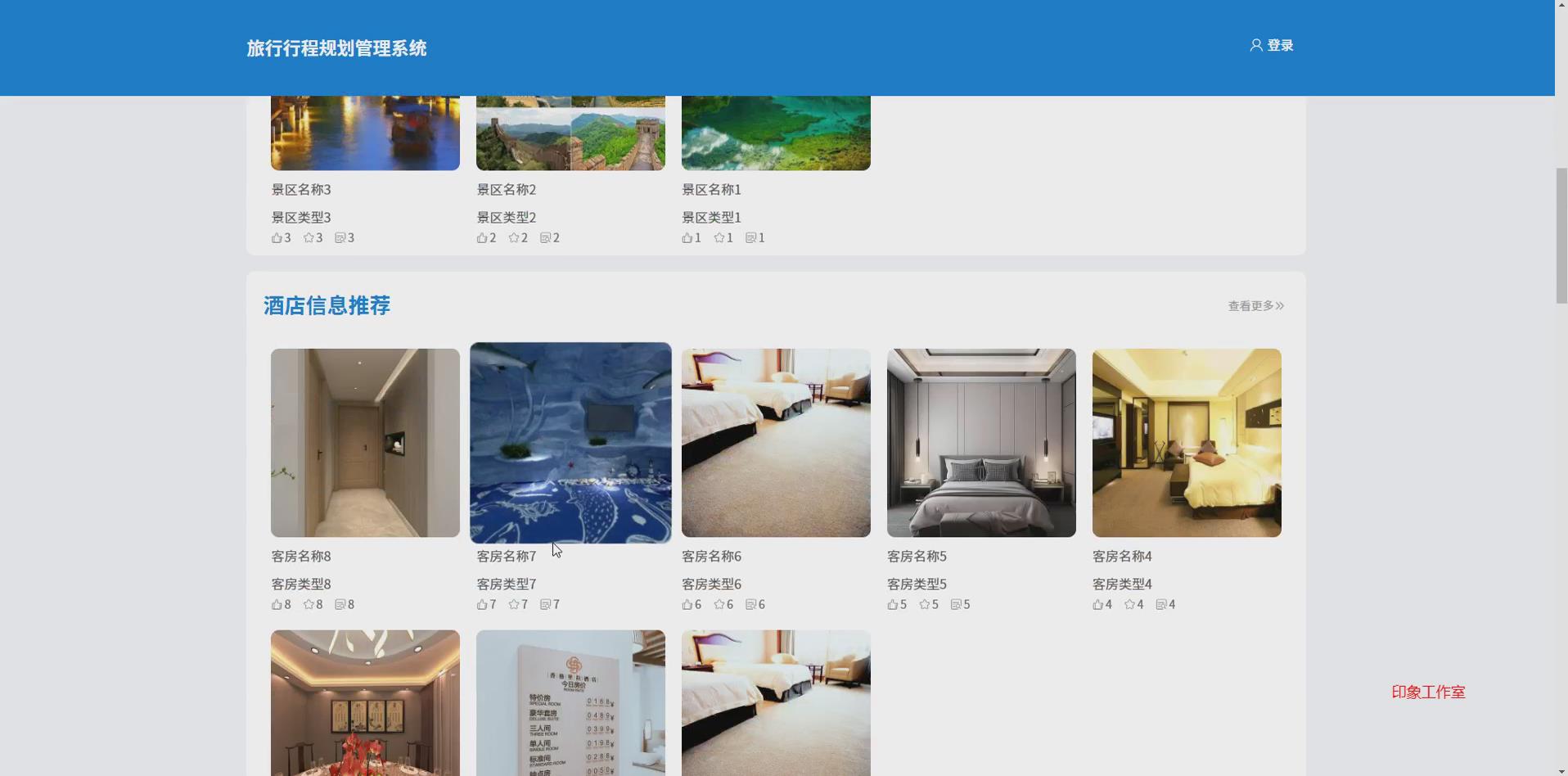Like 客房名称6 with thumbs-up icon

point(687,605)
